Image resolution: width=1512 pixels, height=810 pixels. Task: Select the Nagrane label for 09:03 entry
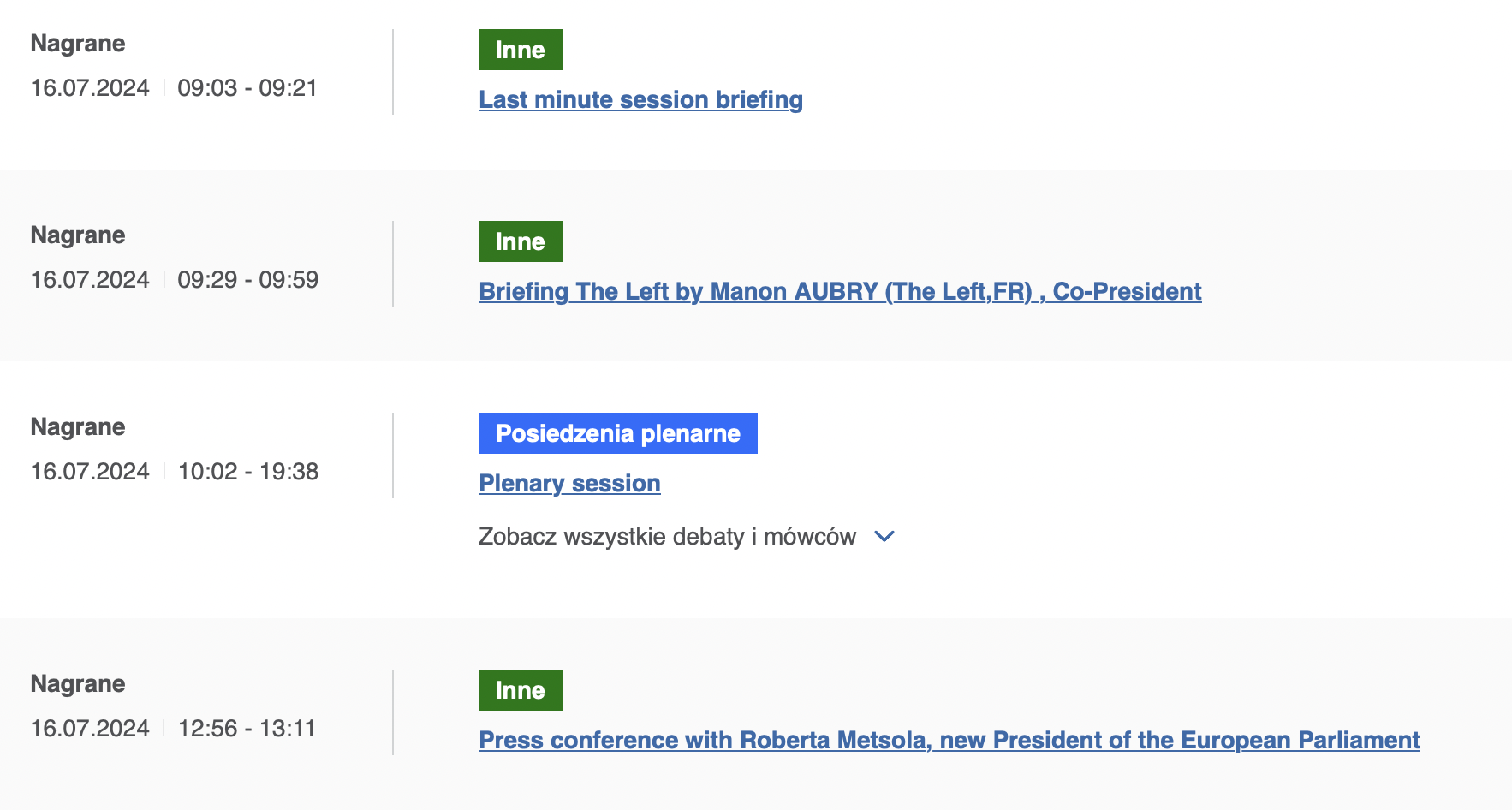click(x=78, y=44)
